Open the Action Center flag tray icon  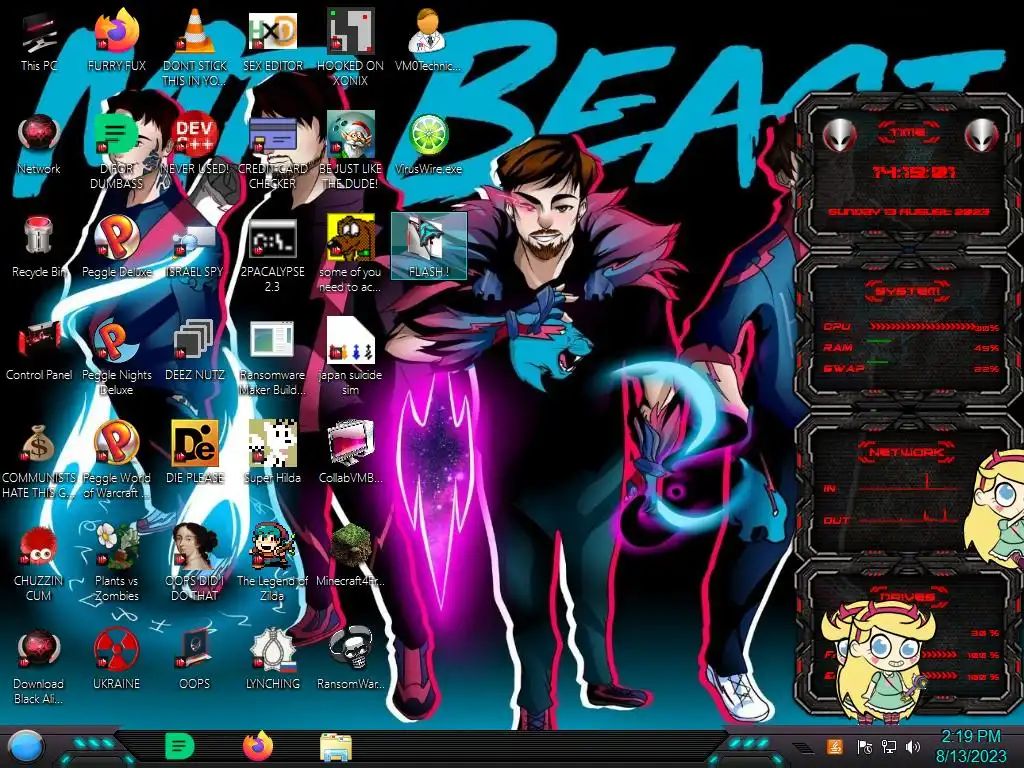865,746
